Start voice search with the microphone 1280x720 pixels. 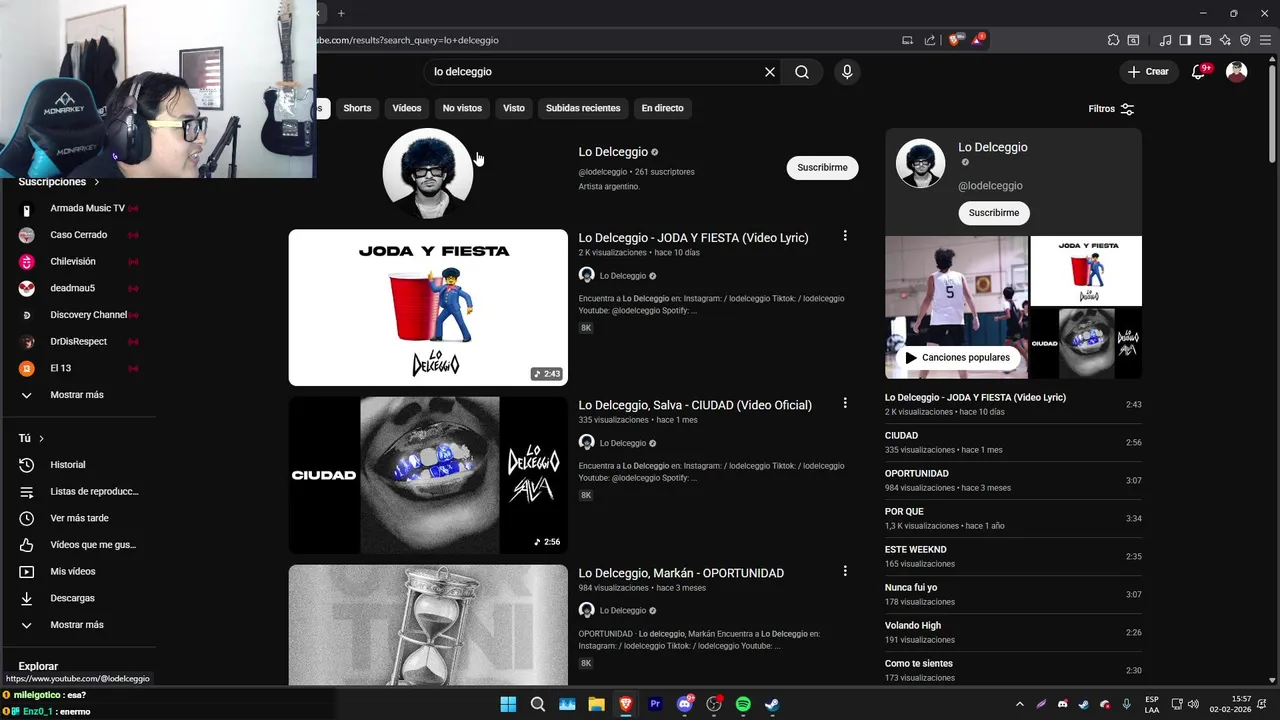point(847,72)
